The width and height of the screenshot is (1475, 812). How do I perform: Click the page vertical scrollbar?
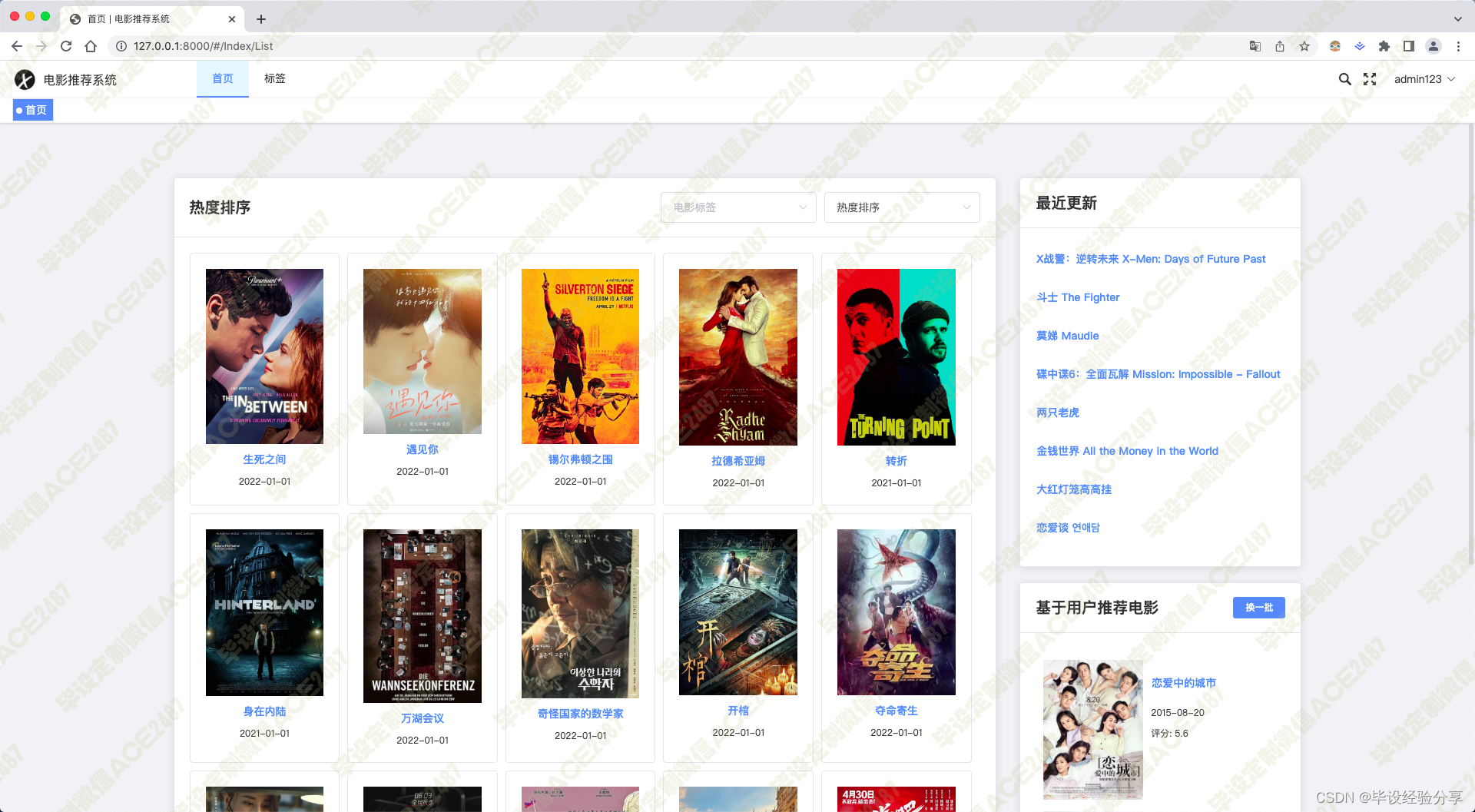(x=1470, y=346)
